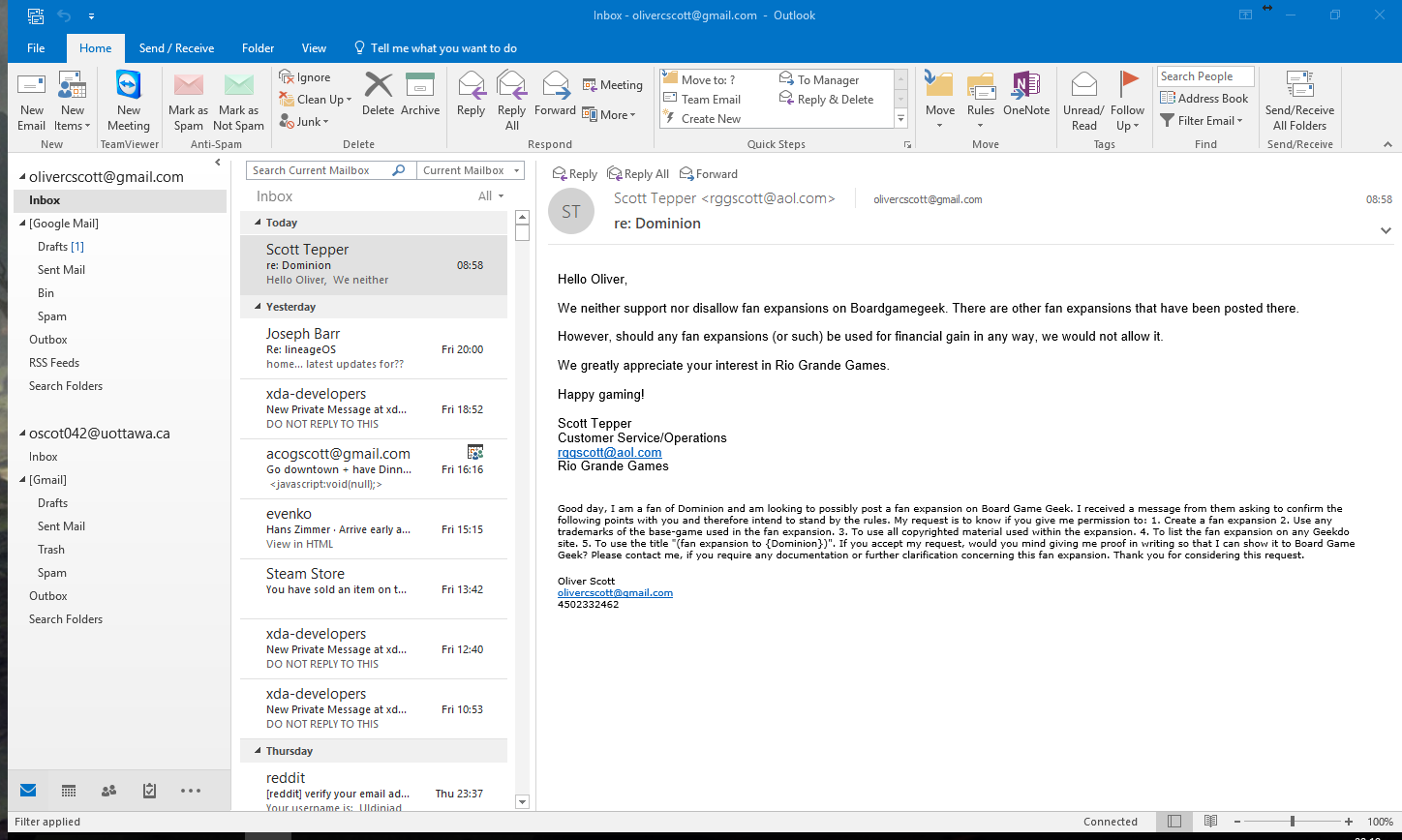Viewport: 1402px width, 840px height.
Task: Open the Steam Store email
Action: (374, 589)
